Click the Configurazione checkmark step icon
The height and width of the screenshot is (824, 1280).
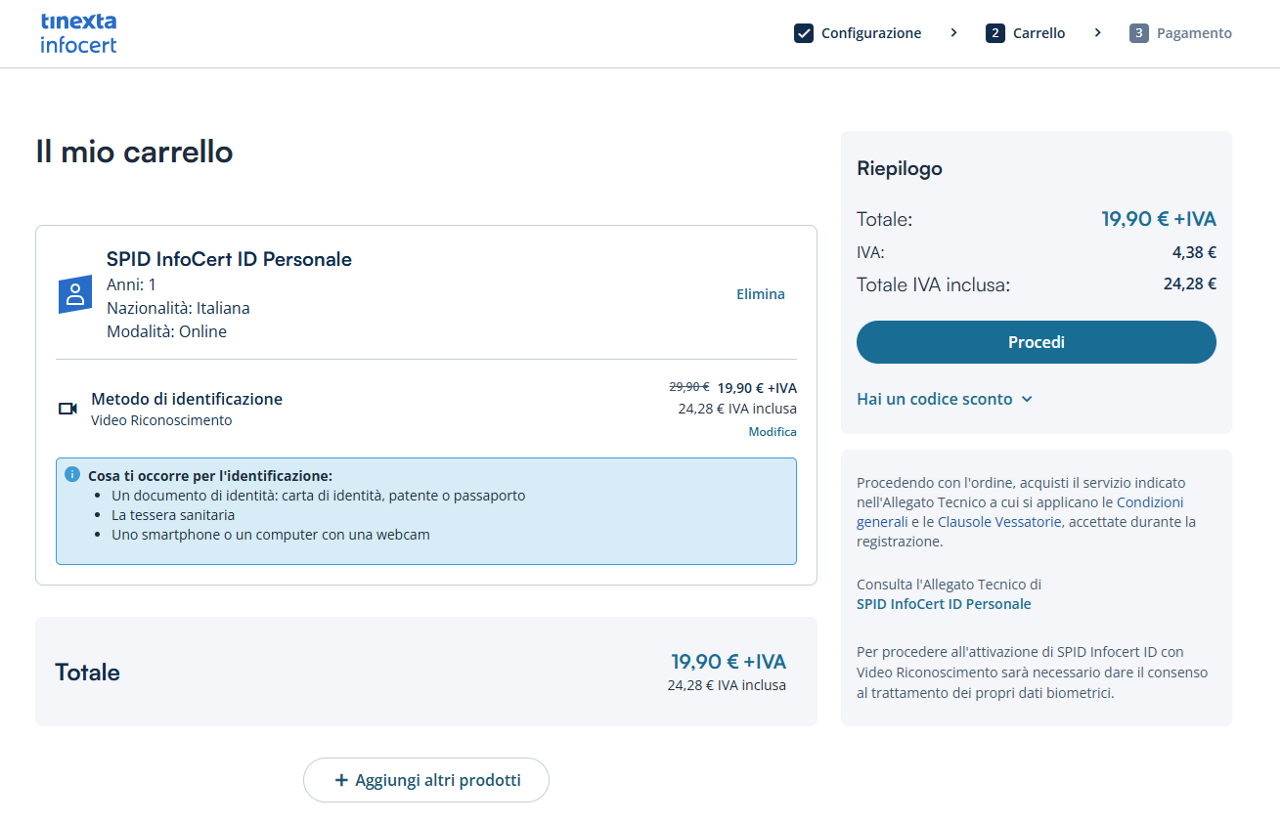click(x=804, y=33)
